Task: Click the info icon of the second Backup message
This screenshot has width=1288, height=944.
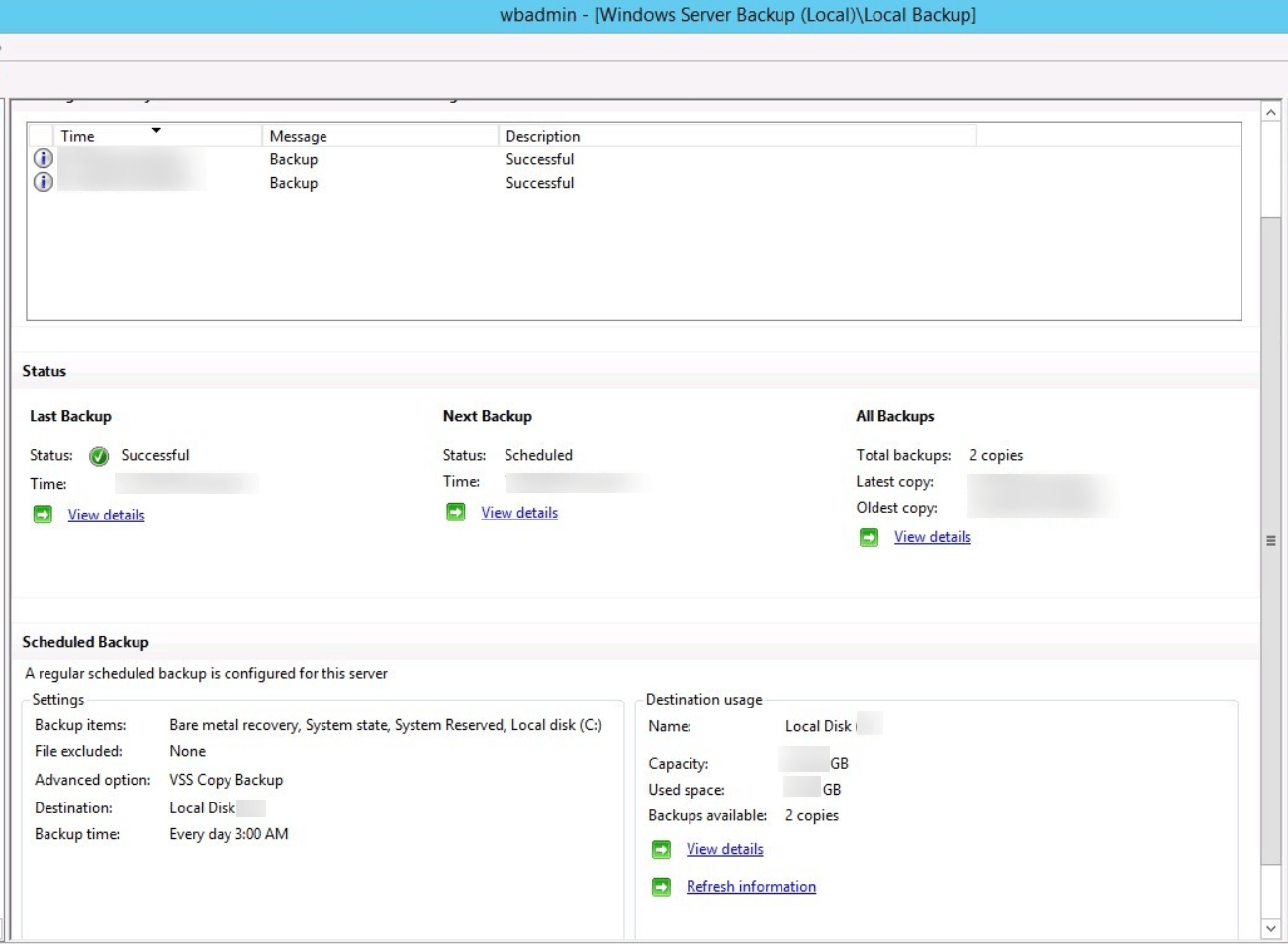Action: point(43,182)
